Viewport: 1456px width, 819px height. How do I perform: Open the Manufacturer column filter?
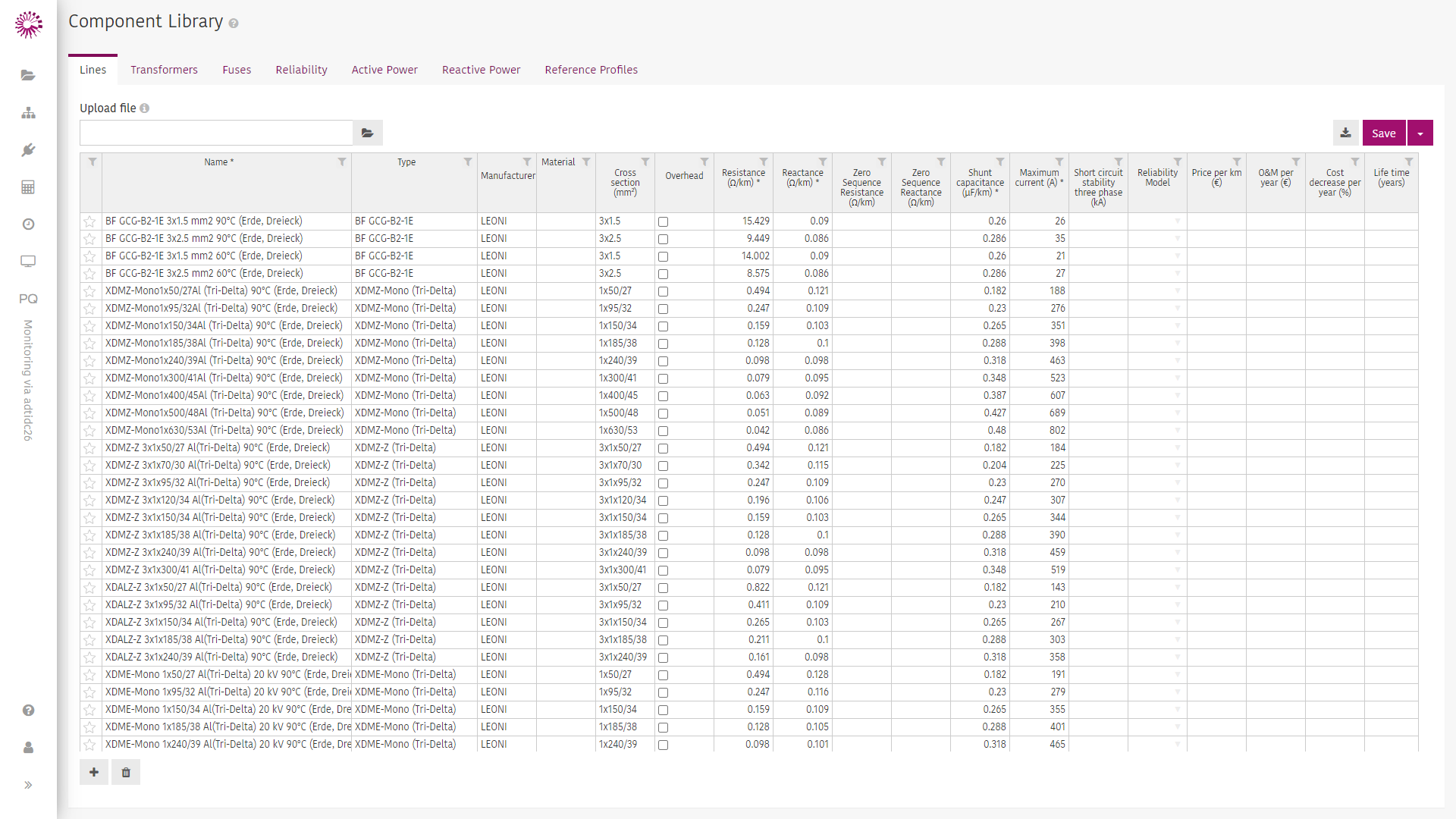pyautogui.click(x=527, y=162)
